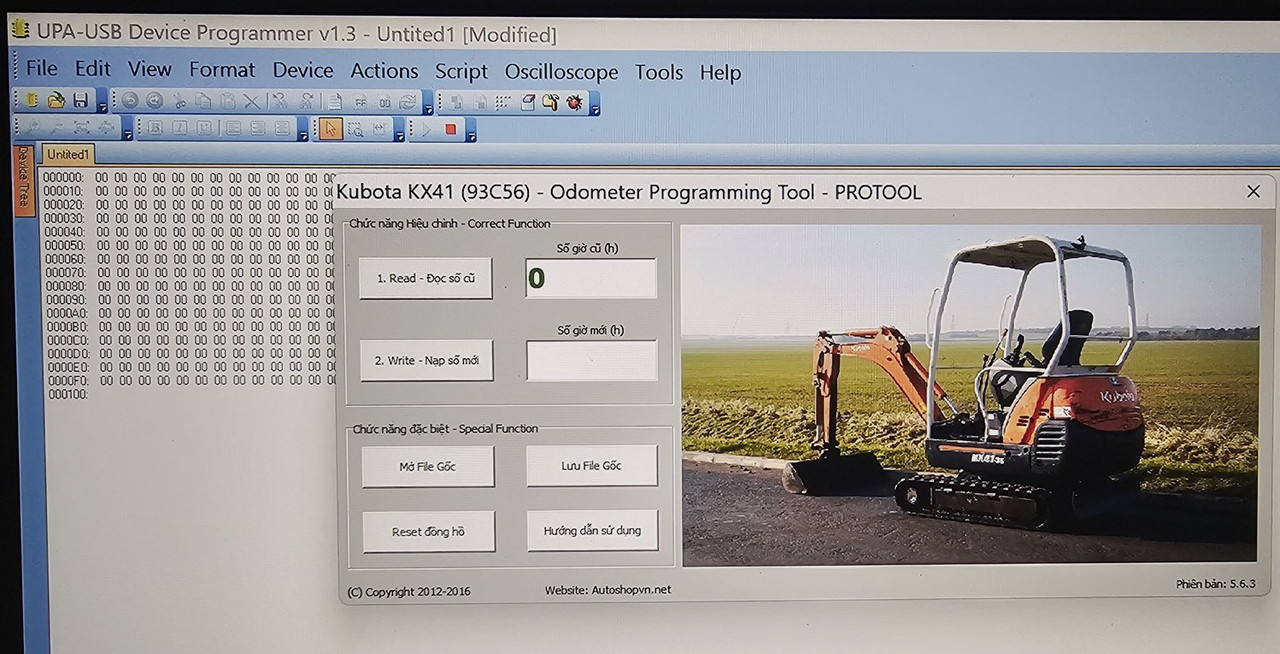Click the '1. Read - Đọc số cũ' button
The height and width of the screenshot is (654, 1280).
point(426,278)
